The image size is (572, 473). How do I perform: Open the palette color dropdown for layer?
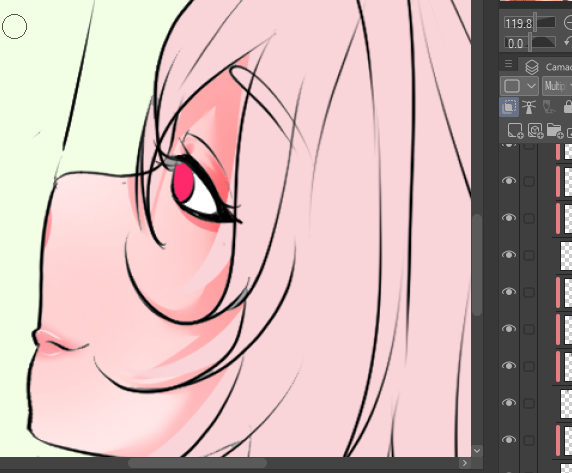coord(519,86)
